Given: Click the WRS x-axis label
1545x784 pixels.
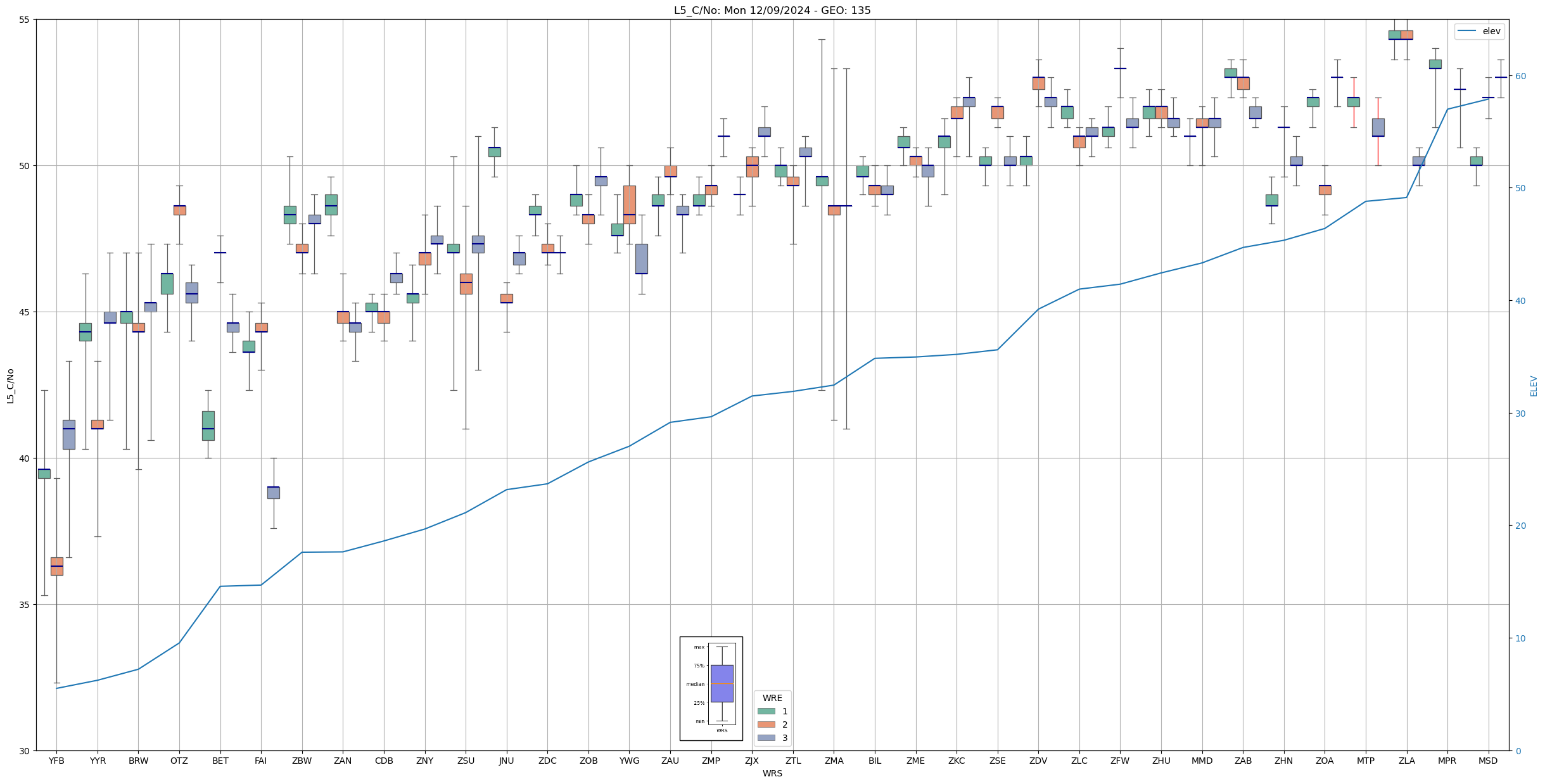Looking at the screenshot, I should click(772, 773).
